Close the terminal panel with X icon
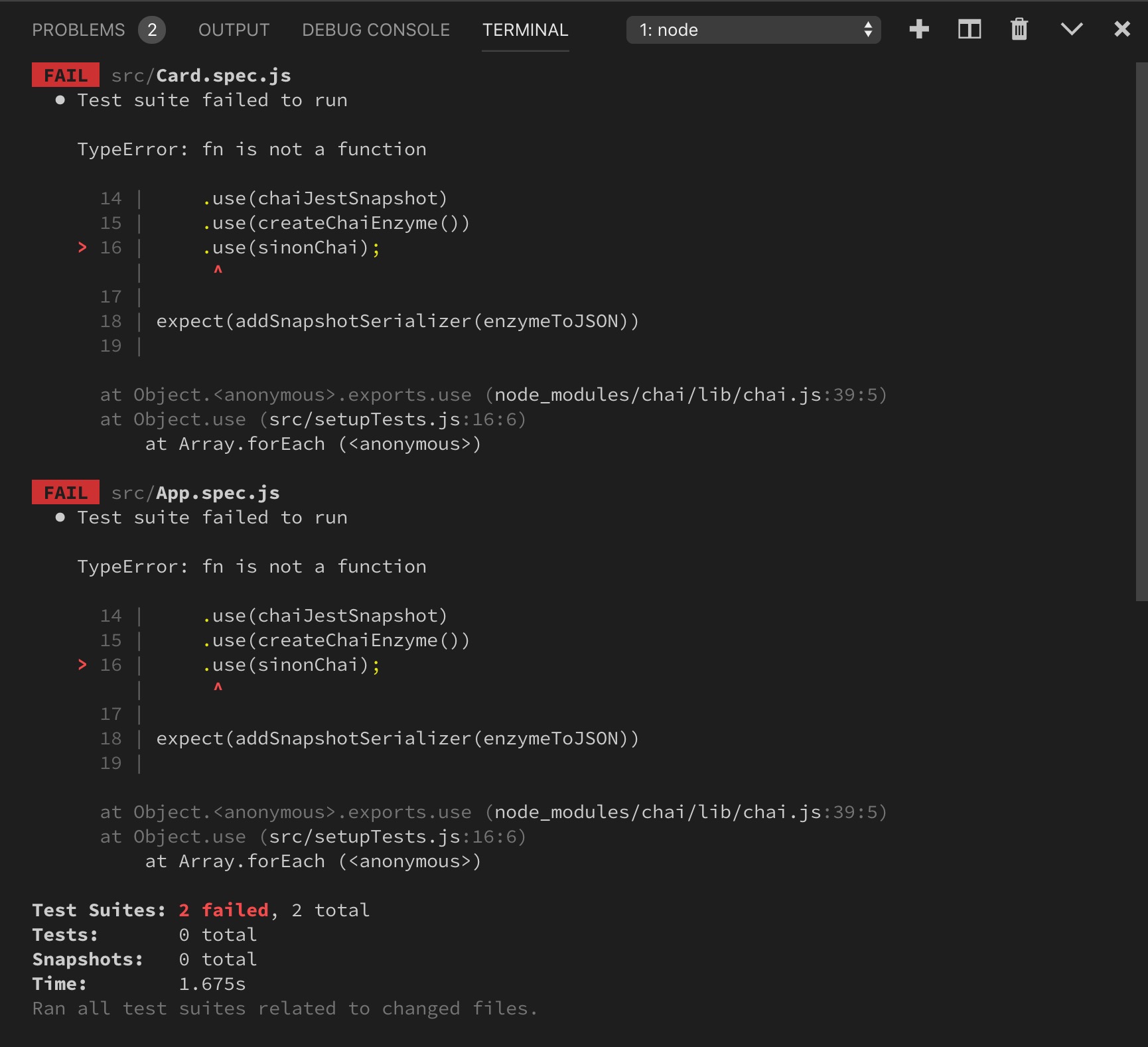 [1122, 29]
